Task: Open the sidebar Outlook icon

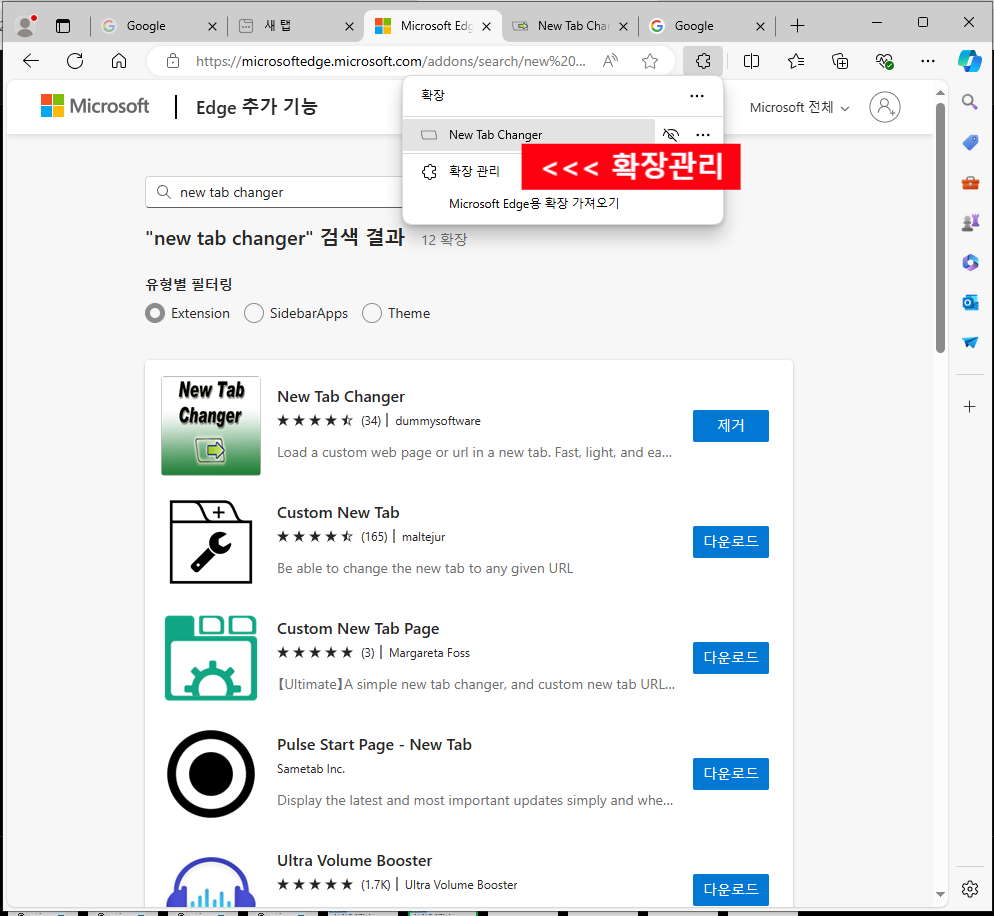Action: click(x=969, y=302)
